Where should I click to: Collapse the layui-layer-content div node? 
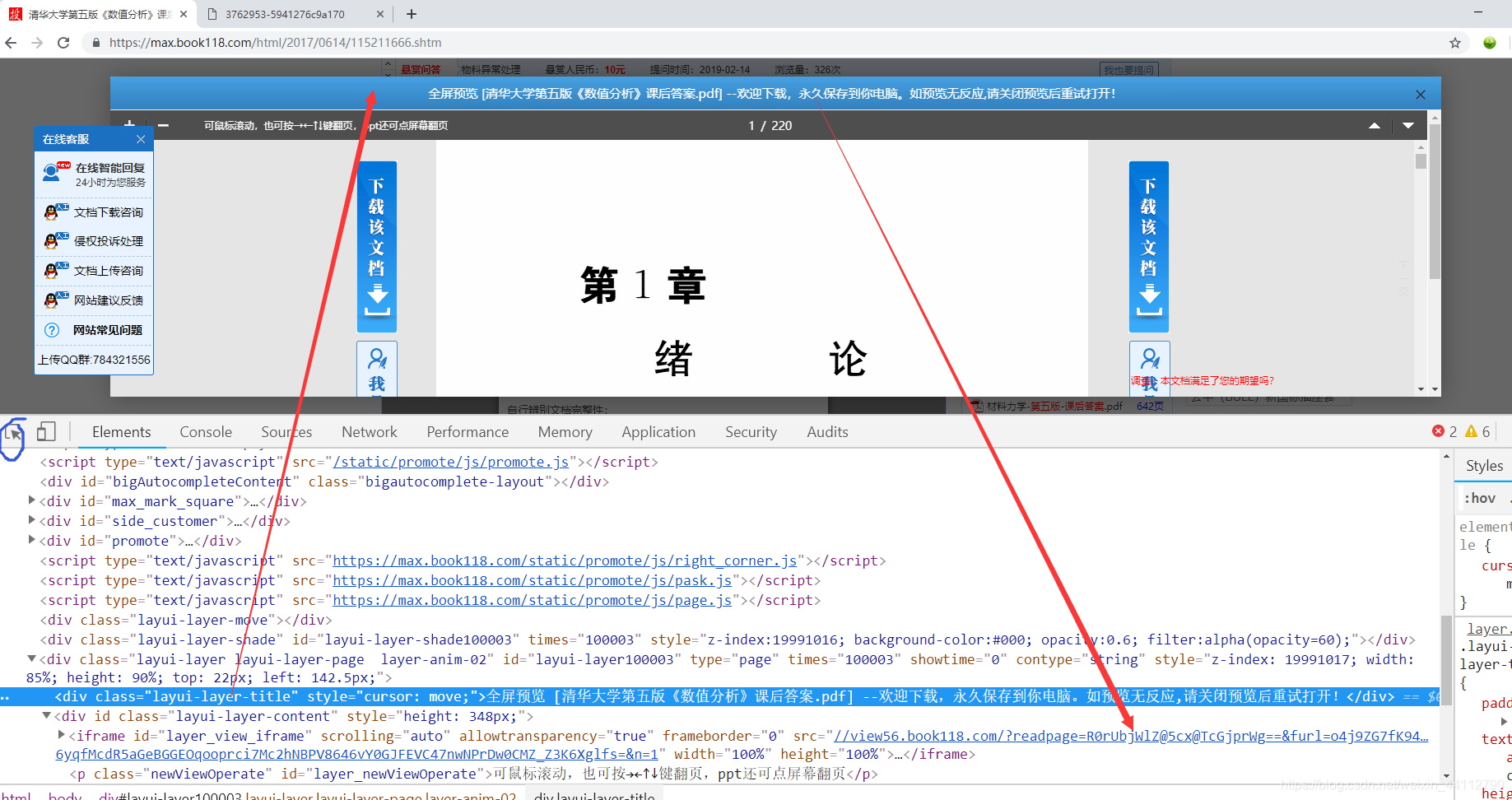(47, 716)
